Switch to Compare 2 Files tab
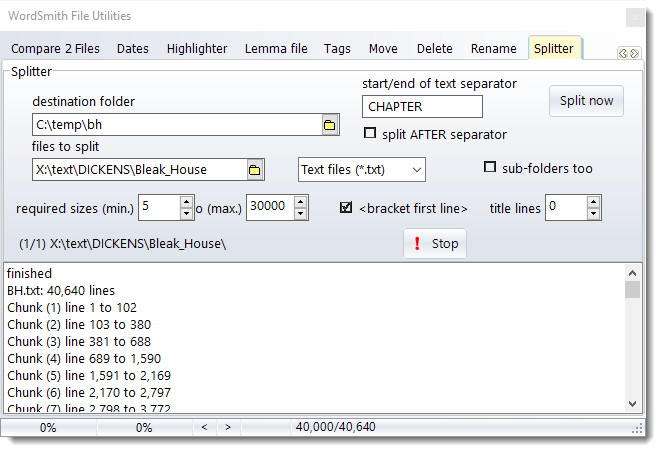This screenshot has height=452, width=661. [55, 49]
